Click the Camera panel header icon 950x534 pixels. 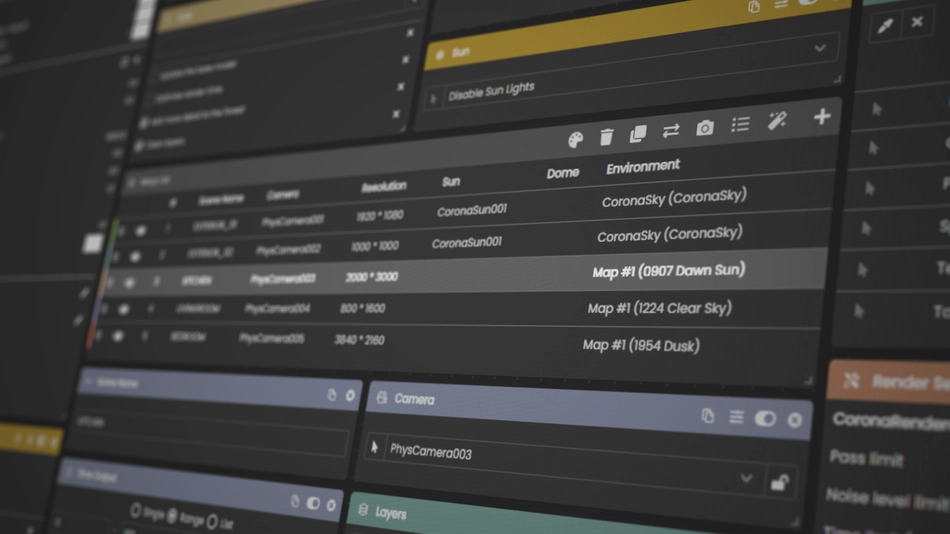coord(382,398)
